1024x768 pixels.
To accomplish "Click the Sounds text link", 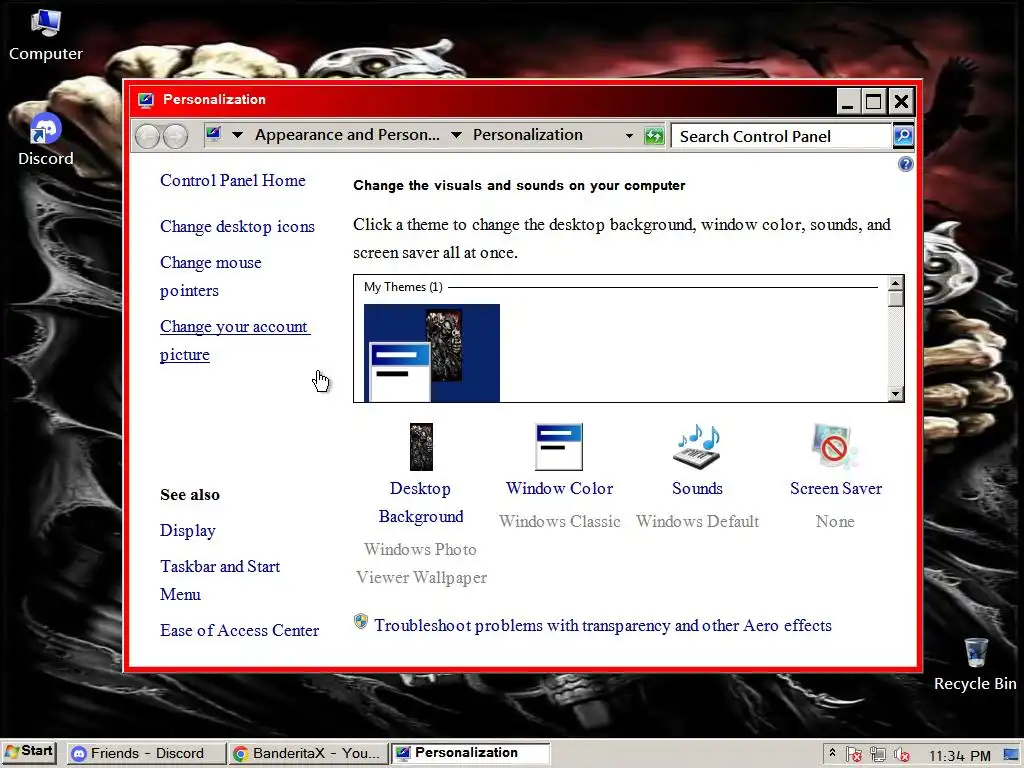I will pos(697,488).
